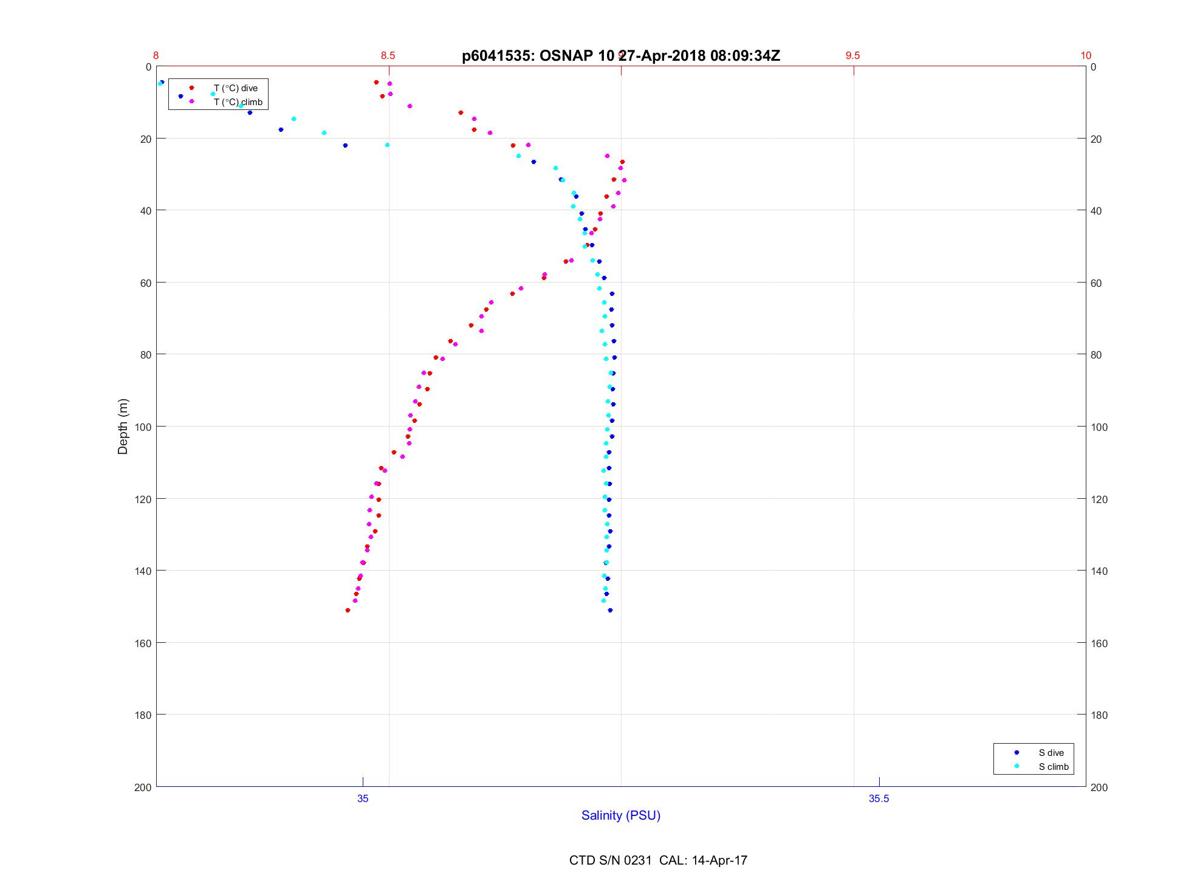Click the magenta marker beside 'T (°C) climb'

tap(191, 101)
